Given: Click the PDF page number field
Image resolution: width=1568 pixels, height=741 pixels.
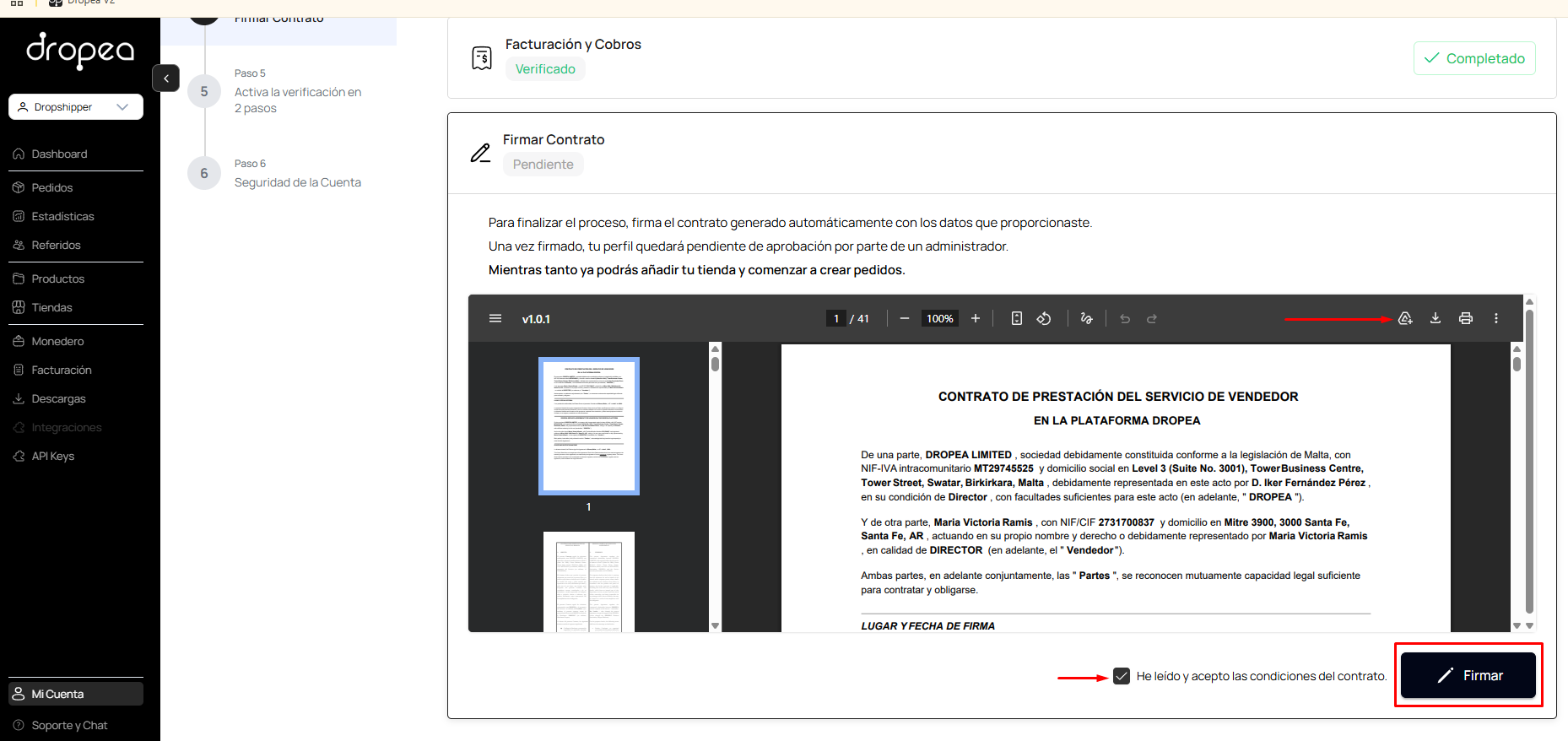Looking at the screenshot, I should point(835,318).
